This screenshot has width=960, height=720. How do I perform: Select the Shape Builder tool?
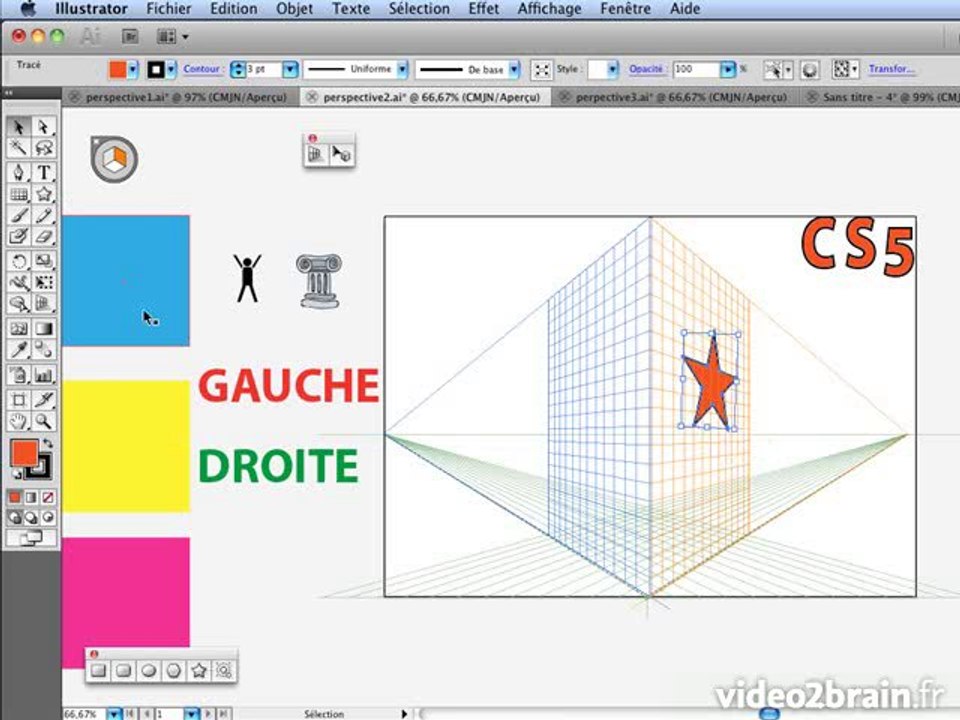point(18,304)
